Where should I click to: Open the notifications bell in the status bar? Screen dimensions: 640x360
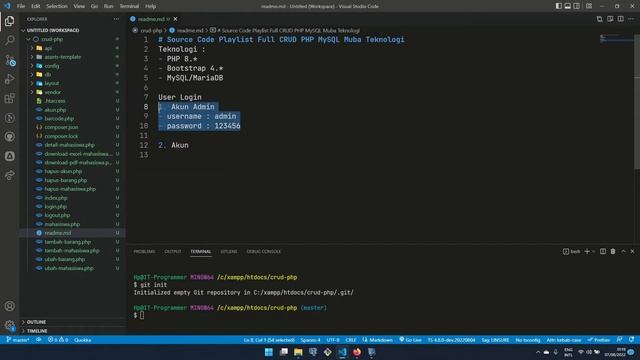point(631,340)
